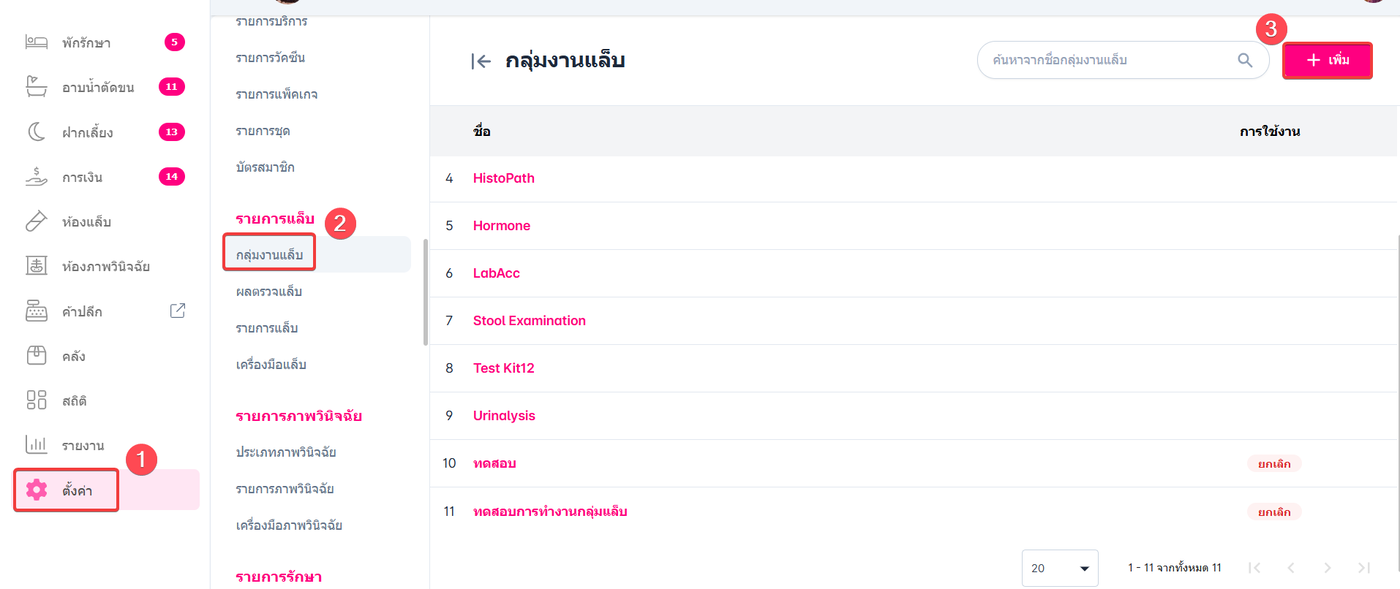Click the lab group name search field

[x=1105, y=60]
